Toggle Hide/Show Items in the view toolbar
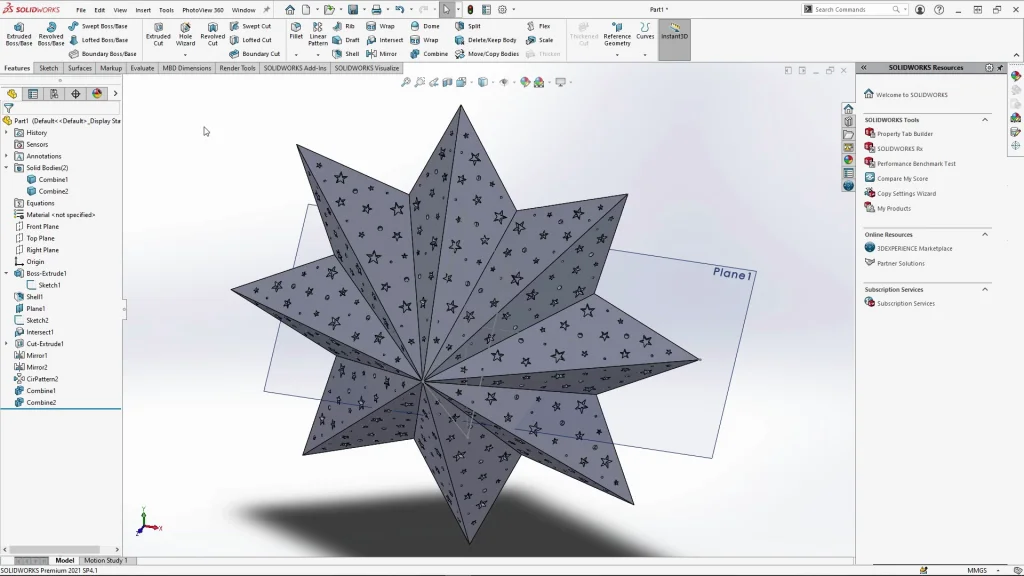This screenshot has width=1024, height=576. point(505,82)
